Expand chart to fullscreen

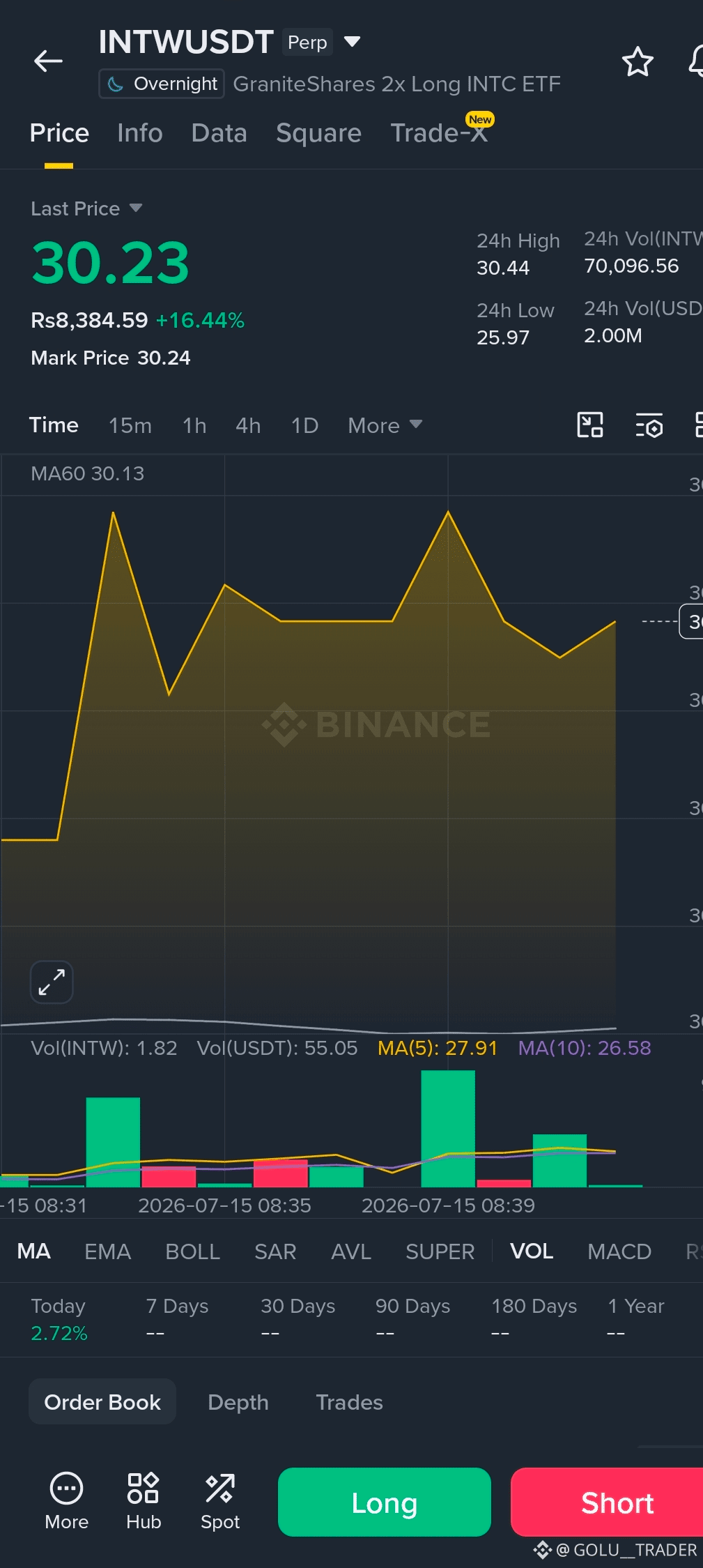tap(52, 982)
